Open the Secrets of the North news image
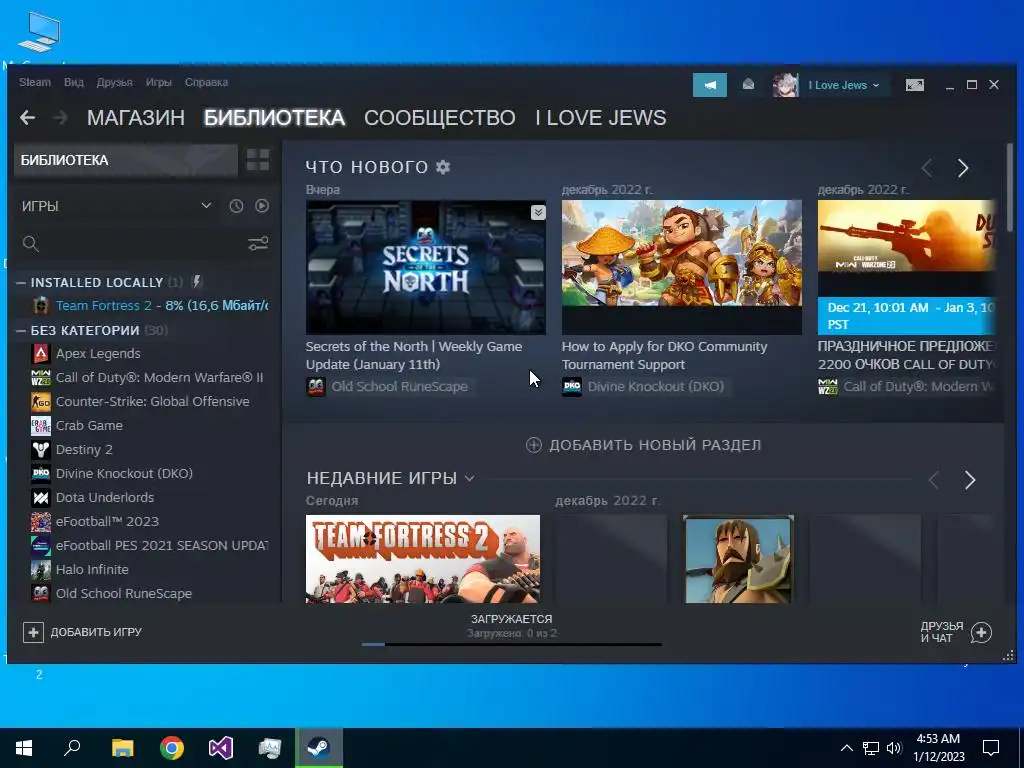Image resolution: width=1024 pixels, height=768 pixels. pyautogui.click(x=426, y=267)
